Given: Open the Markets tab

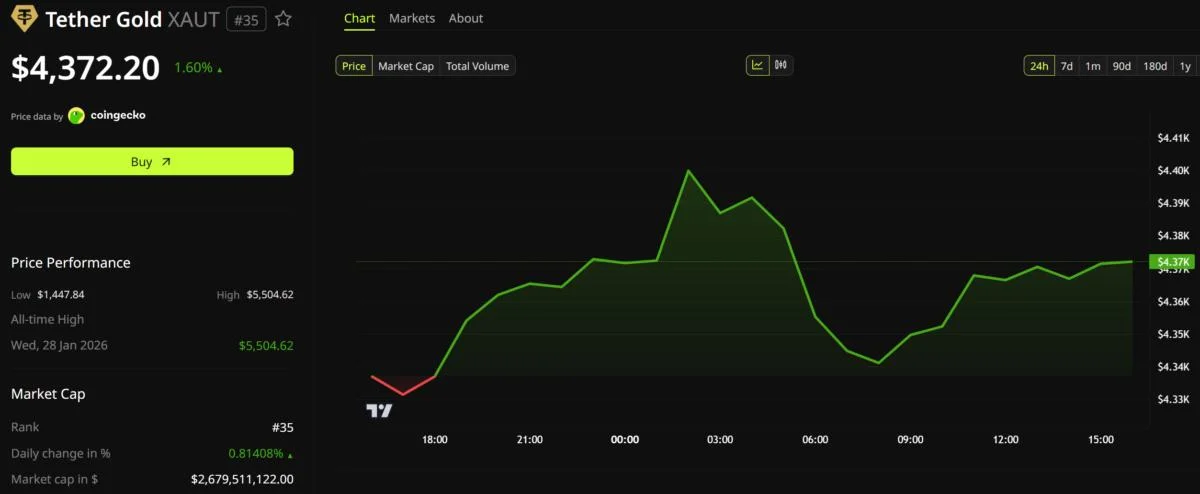Looking at the screenshot, I should [x=412, y=18].
